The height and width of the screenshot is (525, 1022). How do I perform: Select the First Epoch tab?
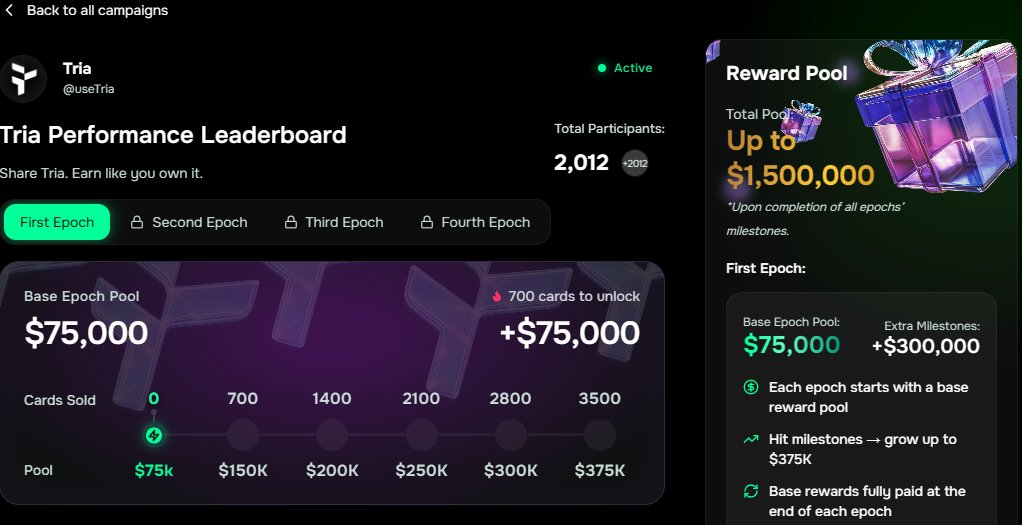(x=57, y=222)
